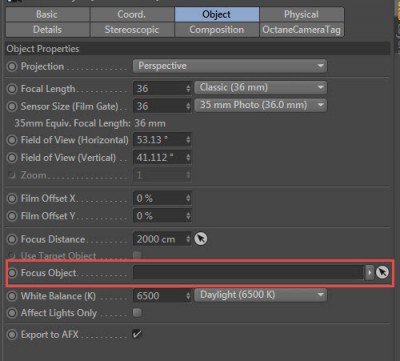
Task: Open the OctaneCameraTag tab
Action: 301,30
